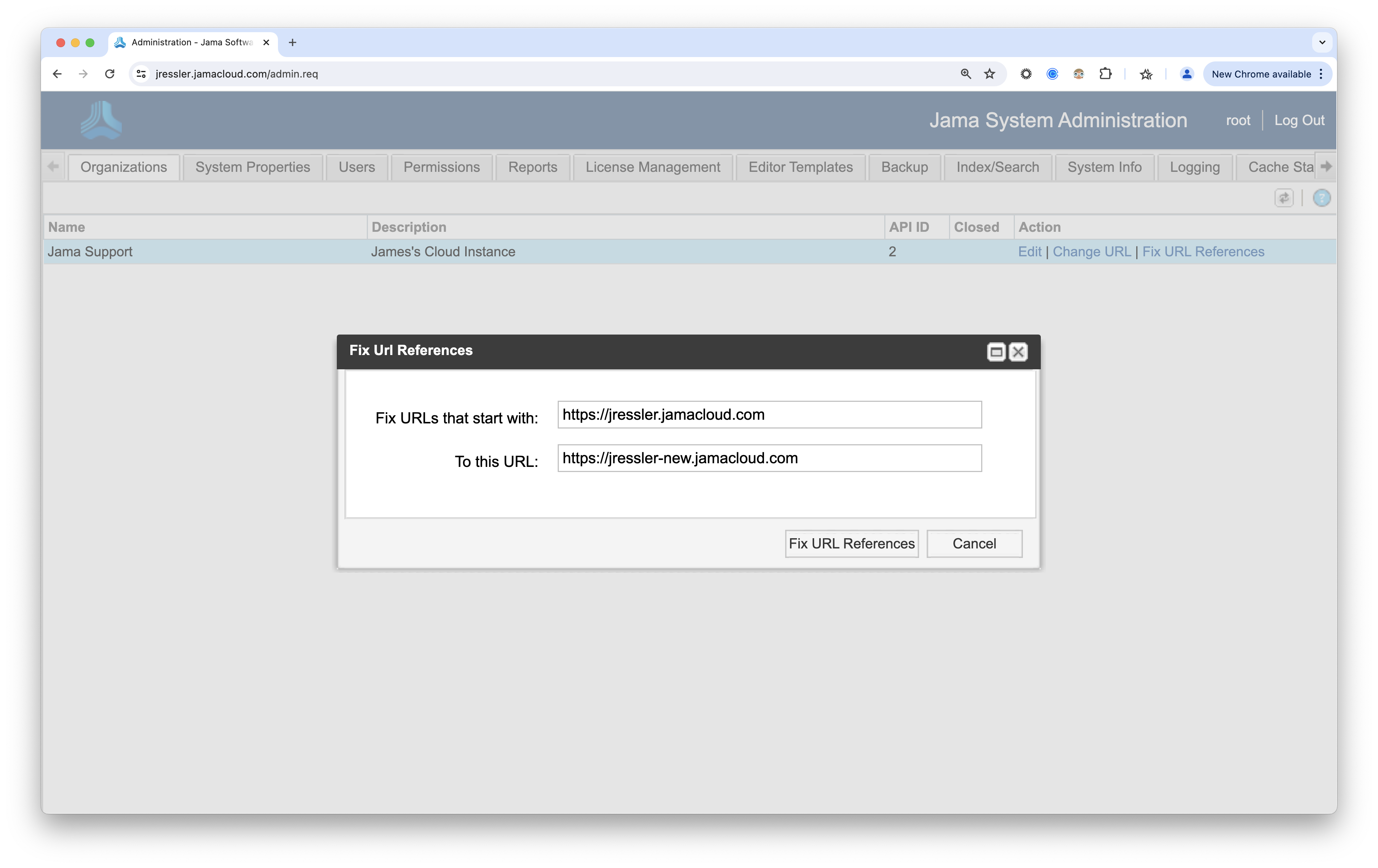Click the Change URL link
Screen dimensions: 1378x868
pos(1091,252)
